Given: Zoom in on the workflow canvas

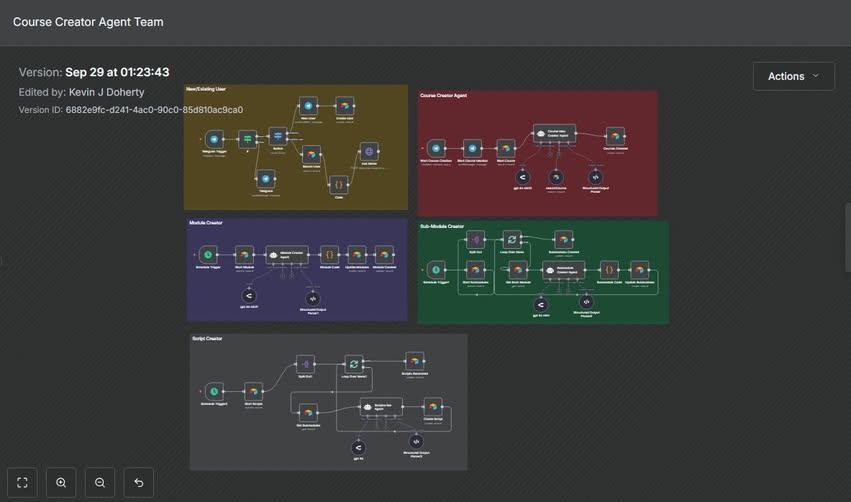Looking at the screenshot, I should point(61,482).
